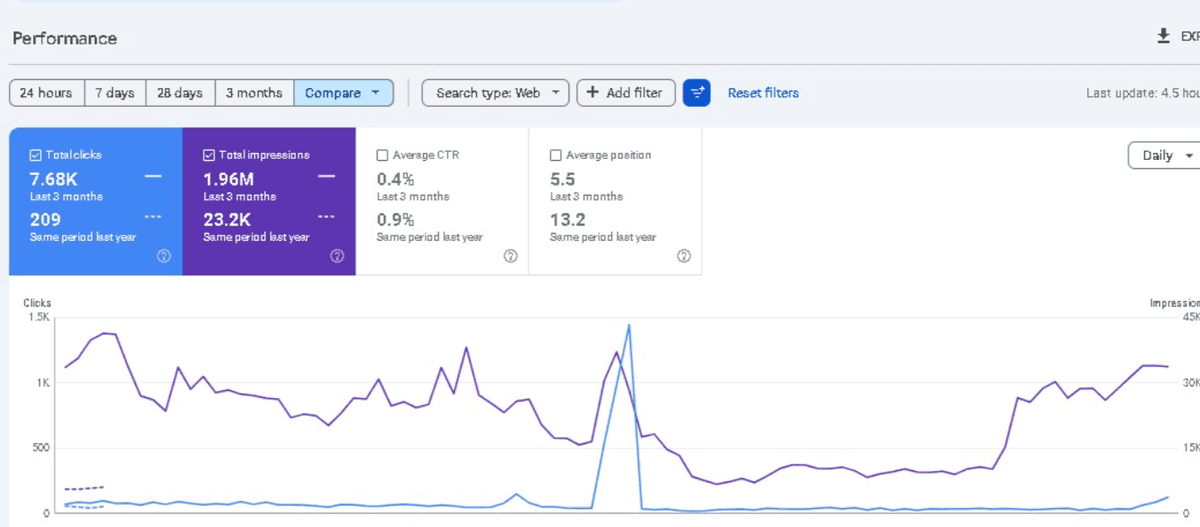Click the clicks spike peak on chart
The height and width of the screenshot is (527, 1200).
(629, 325)
